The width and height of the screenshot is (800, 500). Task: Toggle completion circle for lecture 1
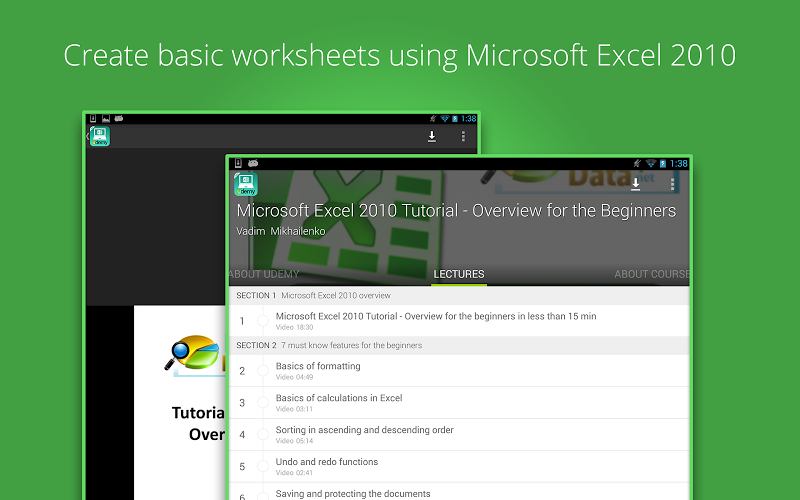pos(263,320)
